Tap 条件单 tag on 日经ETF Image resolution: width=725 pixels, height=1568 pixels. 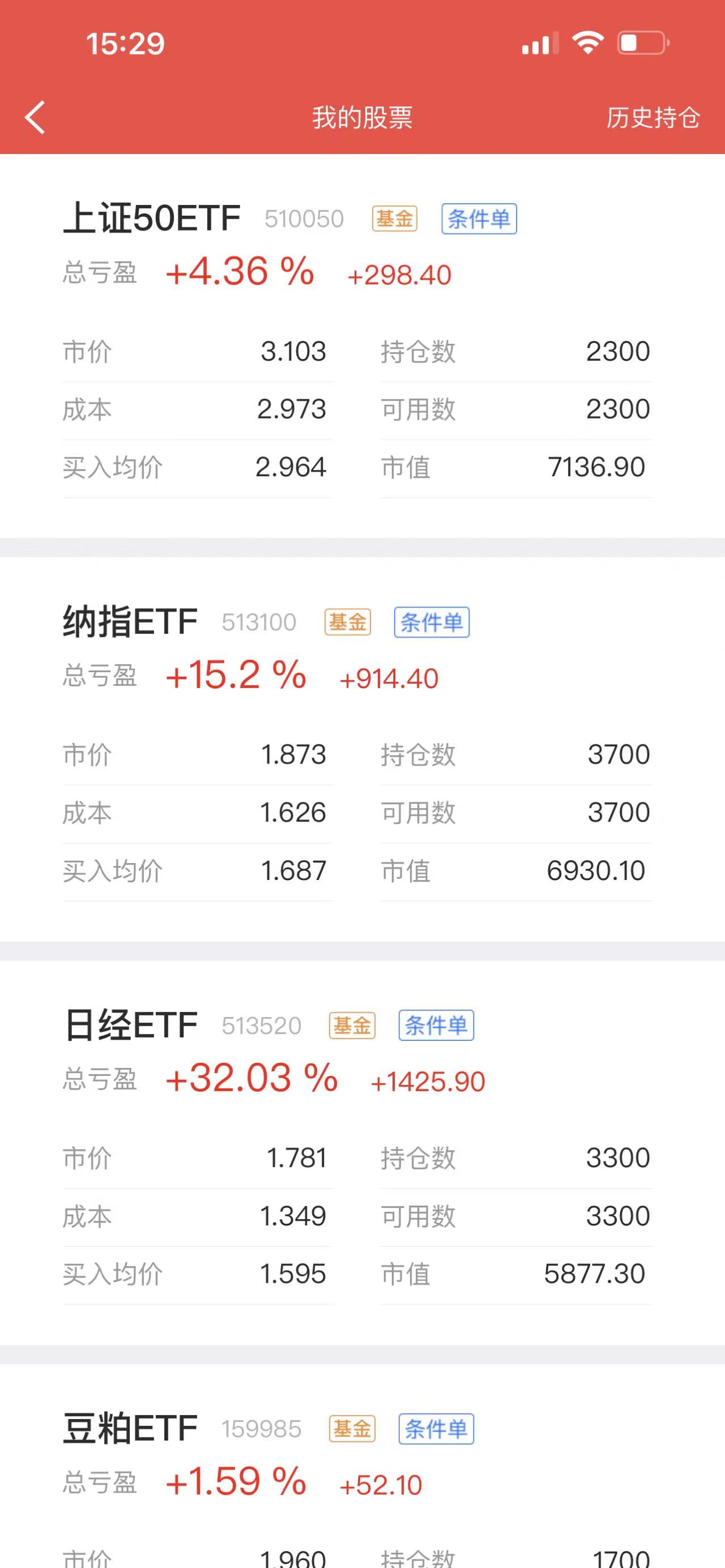pos(436,1026)
